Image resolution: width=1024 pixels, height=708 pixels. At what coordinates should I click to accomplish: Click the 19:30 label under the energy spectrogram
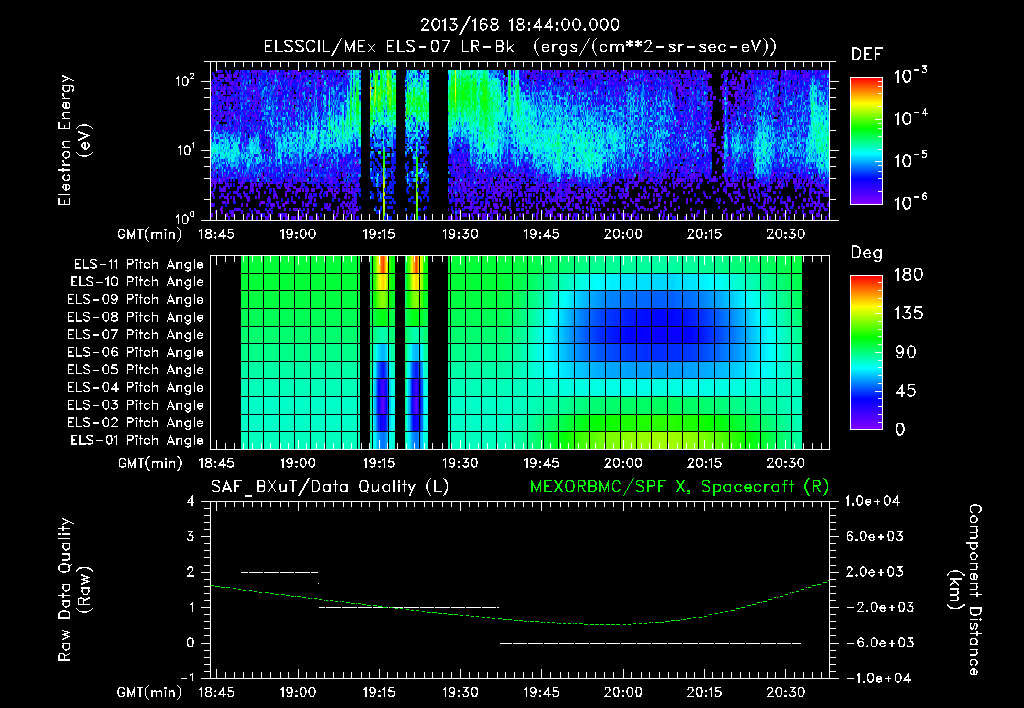(460, 234)
